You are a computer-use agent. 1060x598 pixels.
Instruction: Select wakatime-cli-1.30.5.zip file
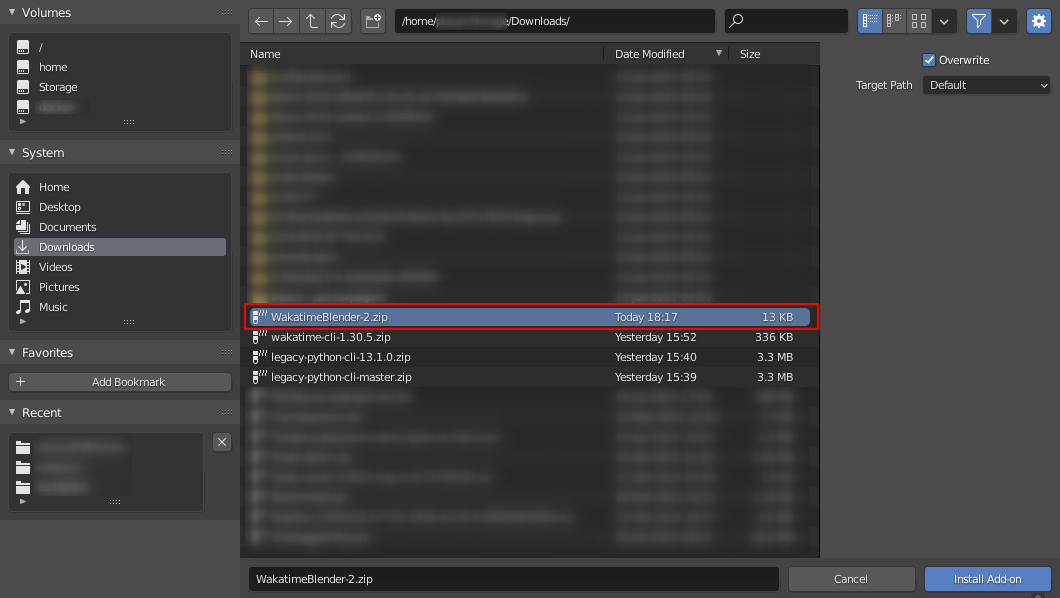[531, 337]
